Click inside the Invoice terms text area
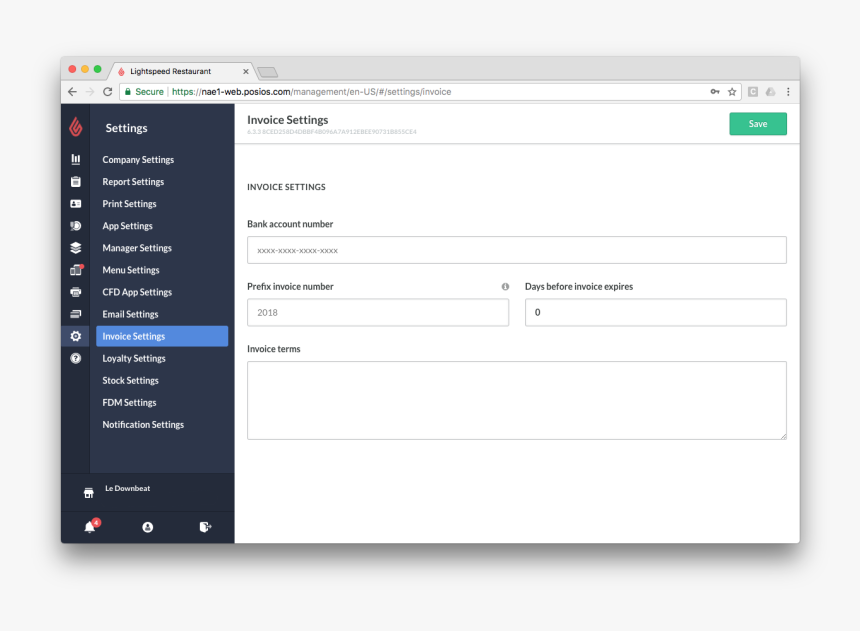Image resolution: width=860 pixels, height=631 pixels. [x=516, y=400]
